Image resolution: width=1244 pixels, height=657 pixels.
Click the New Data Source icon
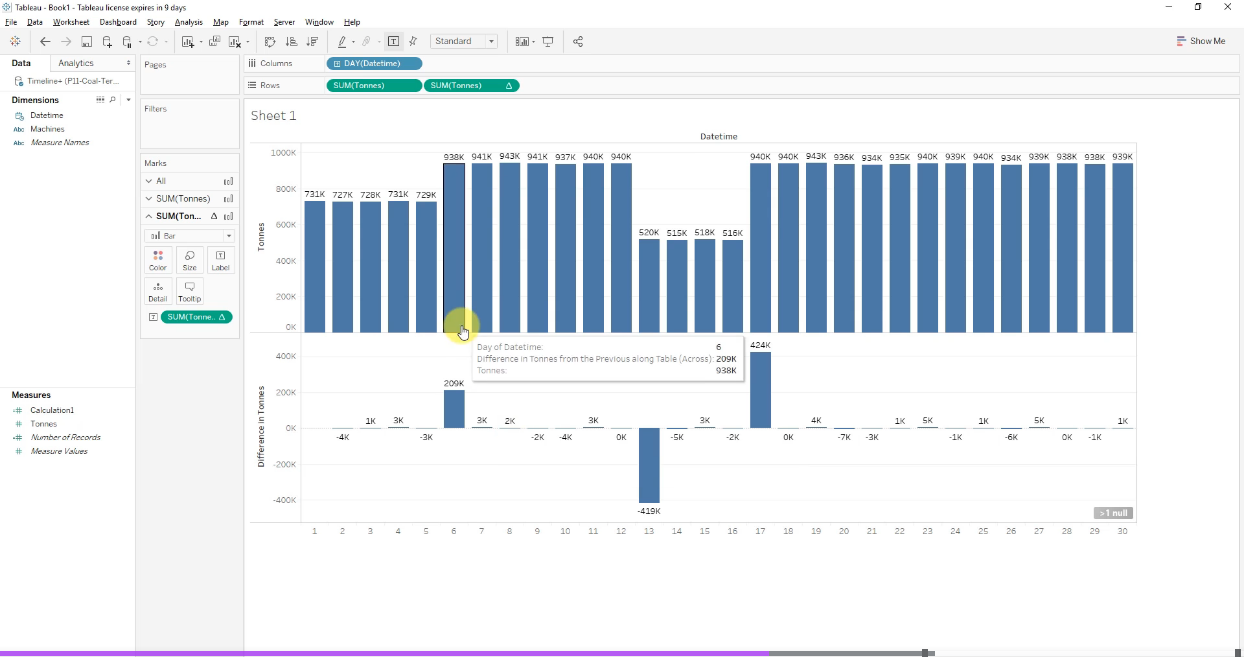tap(107, 42)
